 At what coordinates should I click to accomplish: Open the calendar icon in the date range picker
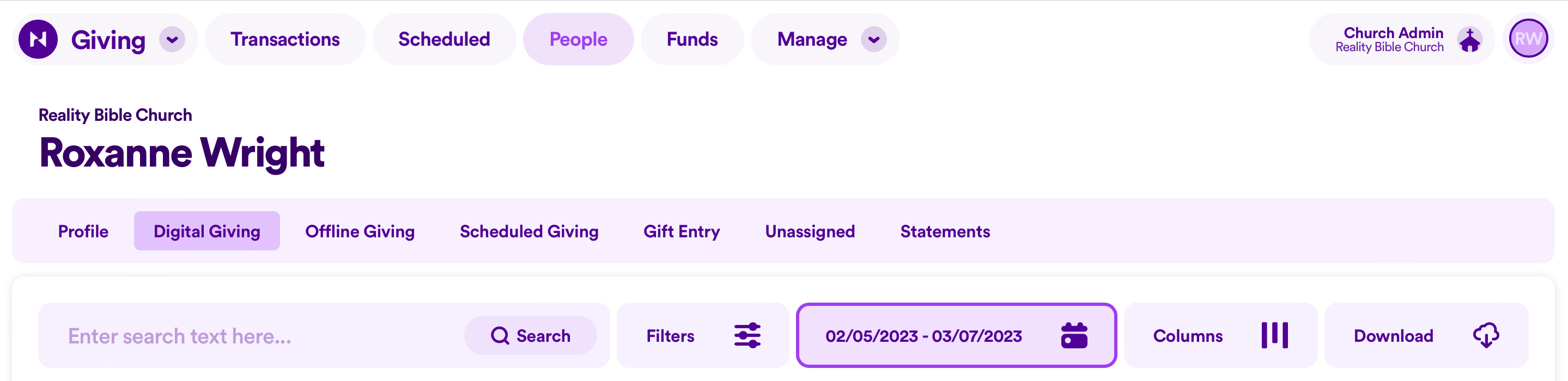[x=1075, y=335]
